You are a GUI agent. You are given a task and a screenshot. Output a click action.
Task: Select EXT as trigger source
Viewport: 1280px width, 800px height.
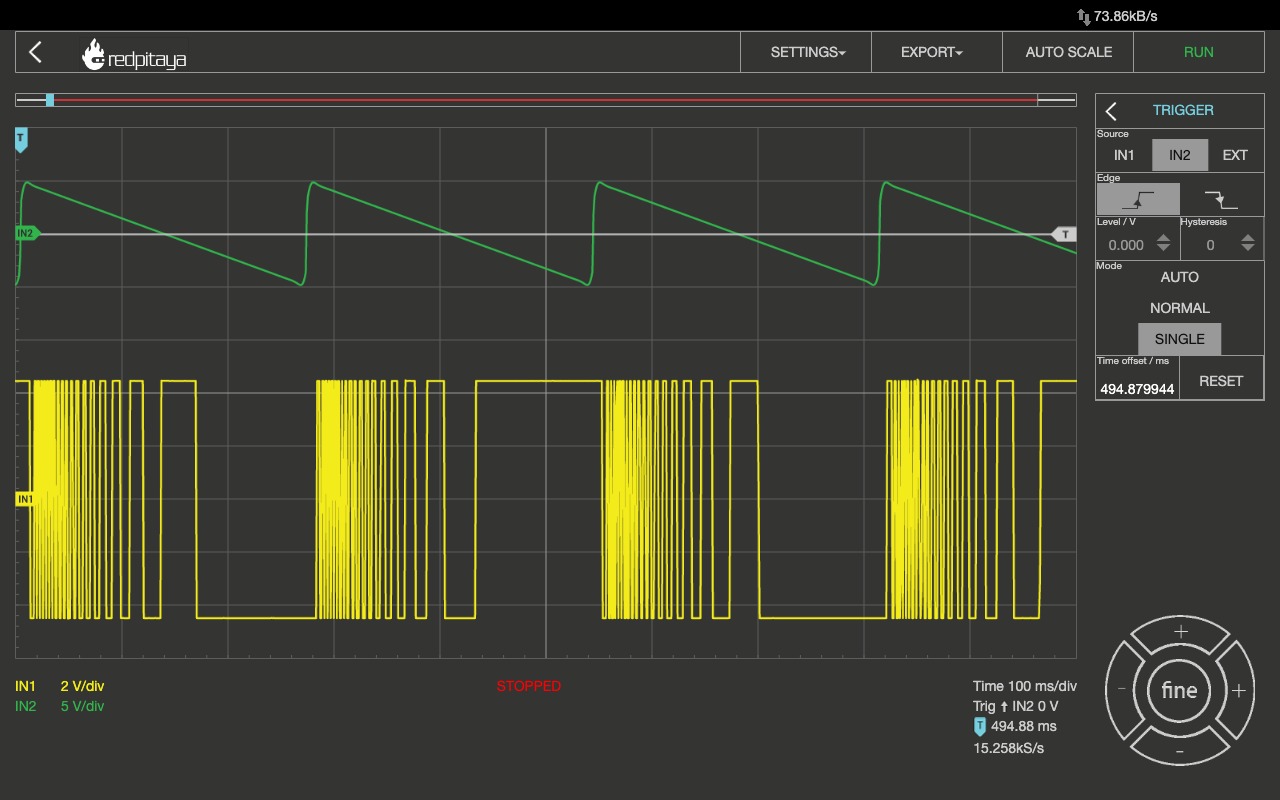coord(1235,155)
